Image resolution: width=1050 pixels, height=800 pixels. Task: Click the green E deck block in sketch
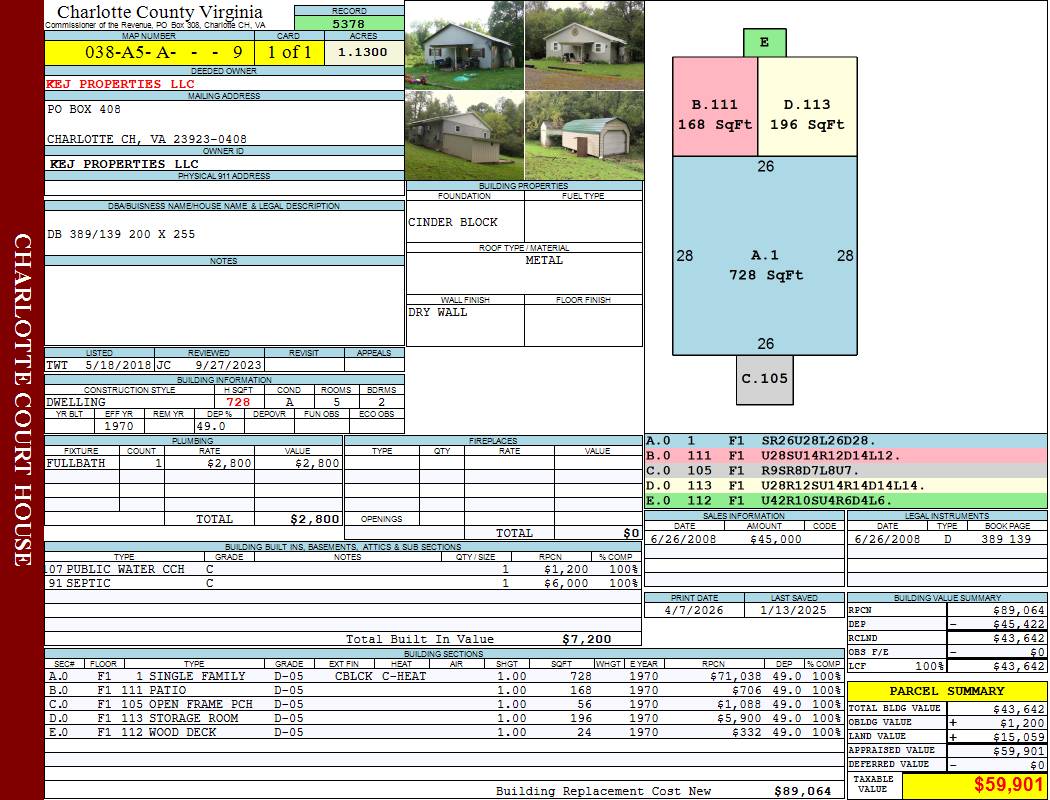pos(765,43)
